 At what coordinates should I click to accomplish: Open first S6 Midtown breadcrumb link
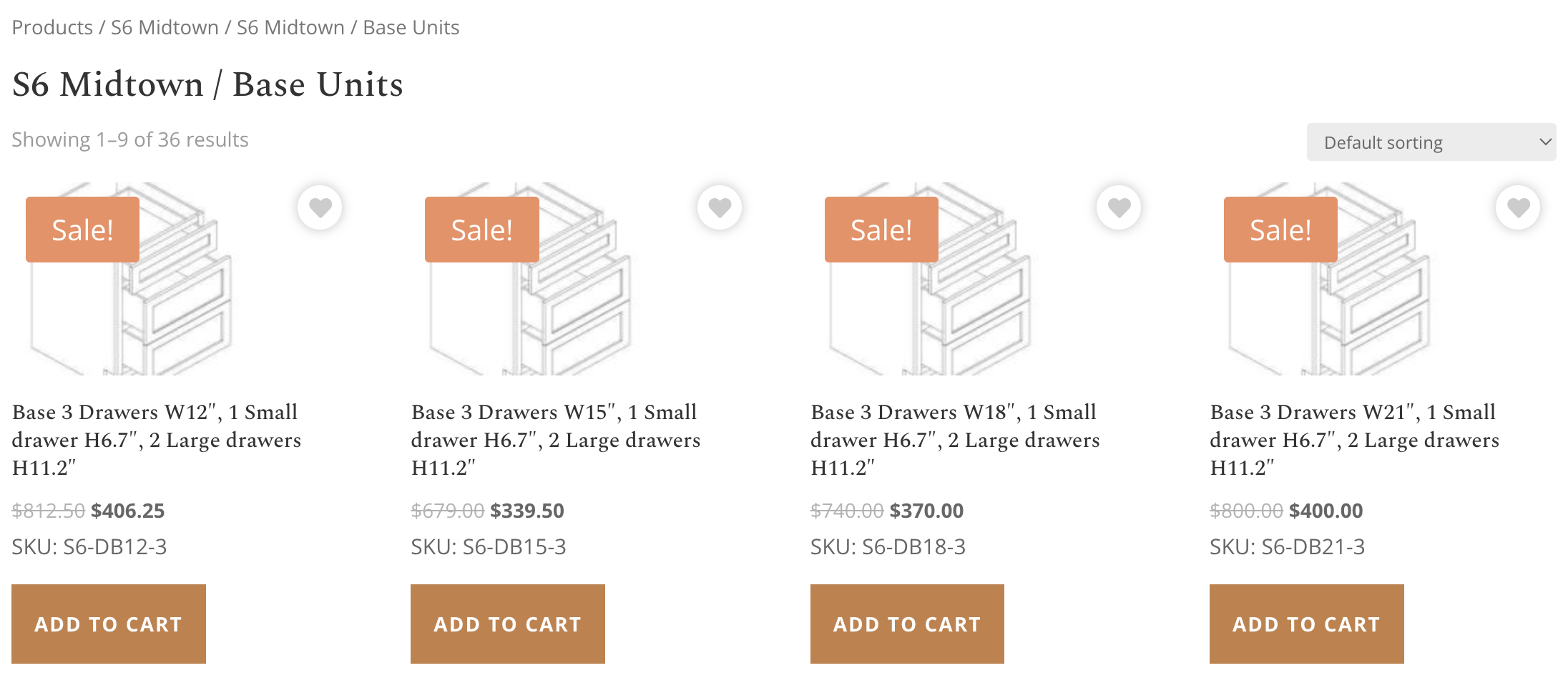pyautogui.click(x=165, y=27)
